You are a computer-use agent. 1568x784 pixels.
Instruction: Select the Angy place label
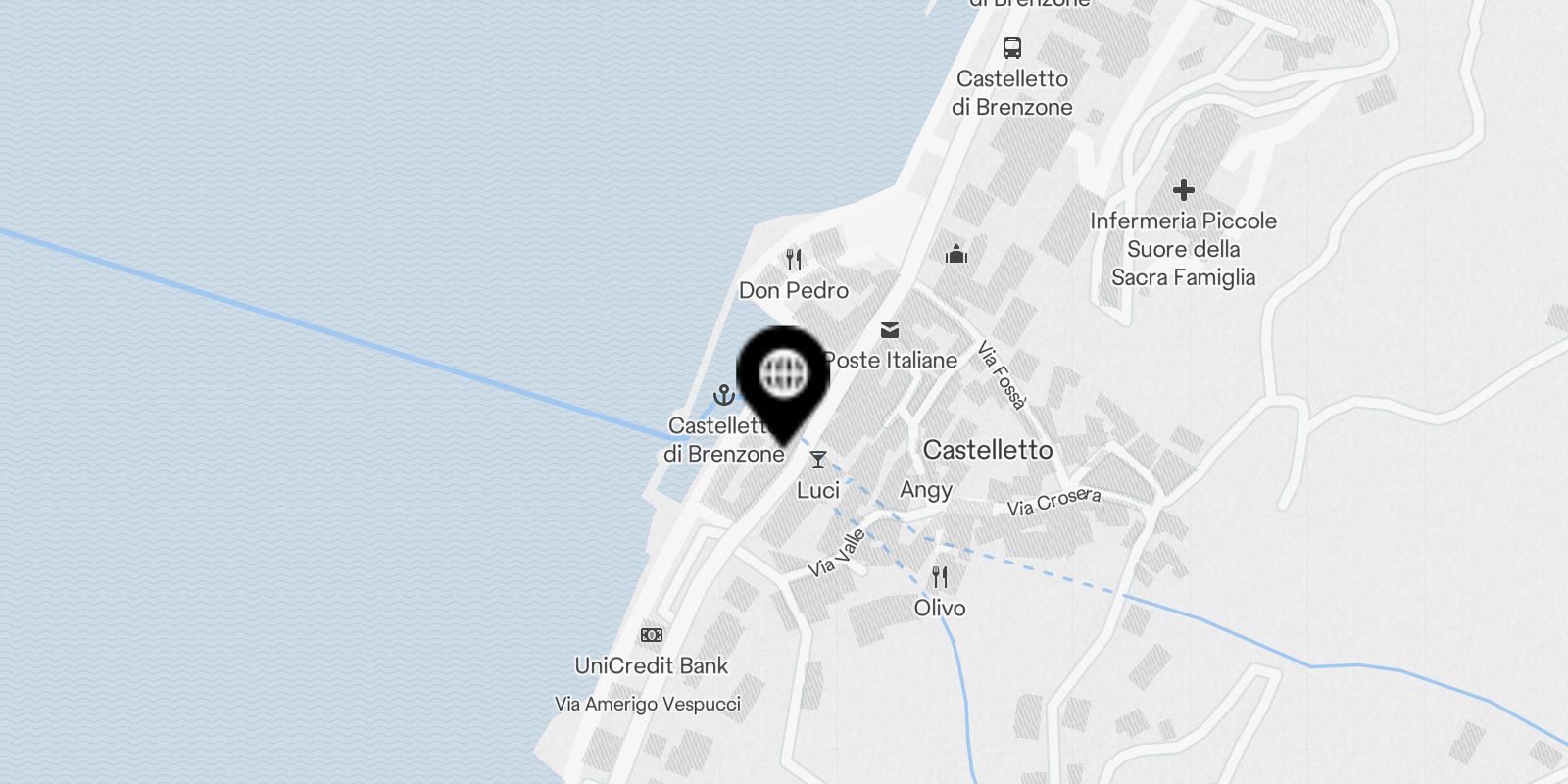[x=926, y=490]
